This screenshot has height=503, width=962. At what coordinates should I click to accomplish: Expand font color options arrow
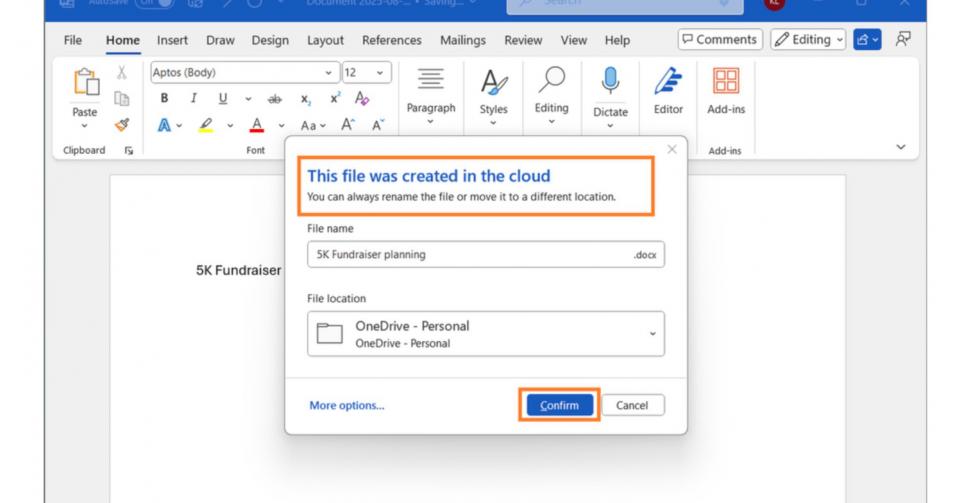point(281,126)
